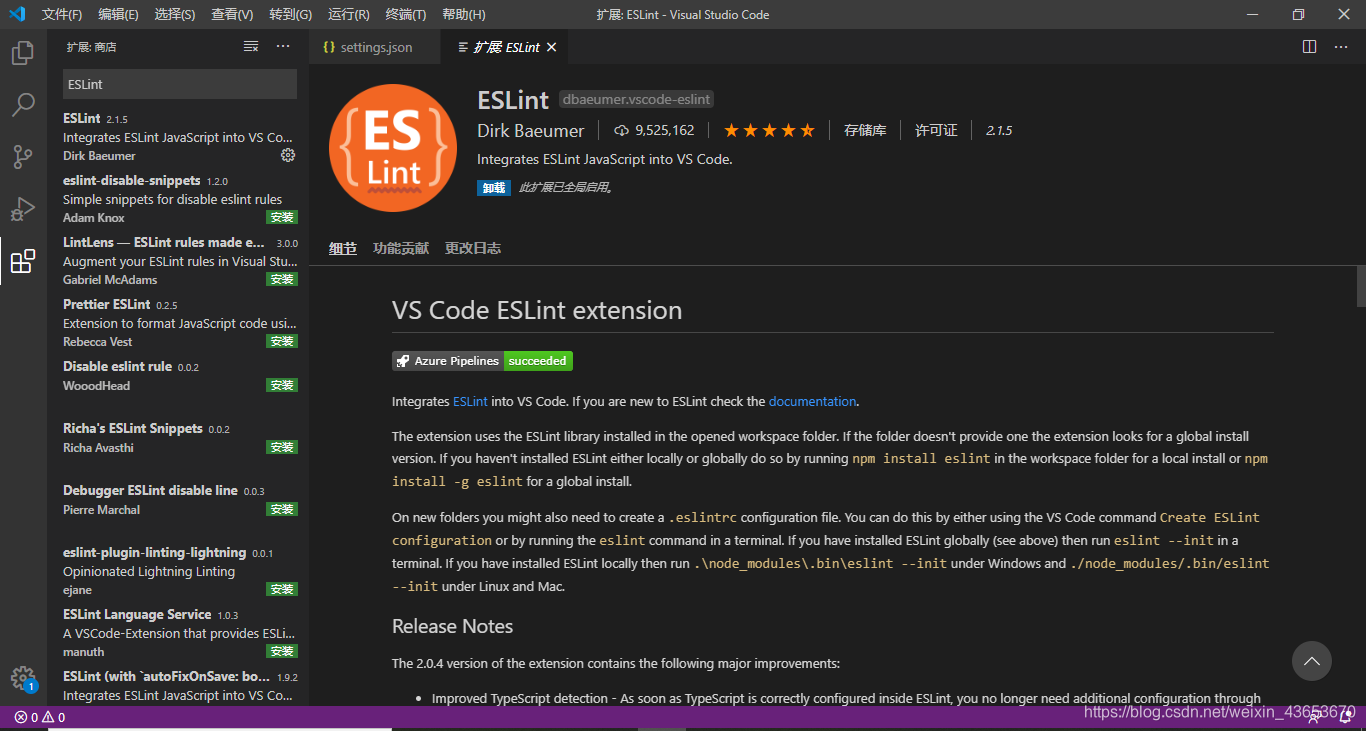Open the 编辑(E) menu
The height and width of the screenshot is (731, 1366).
tap(119, 14)
